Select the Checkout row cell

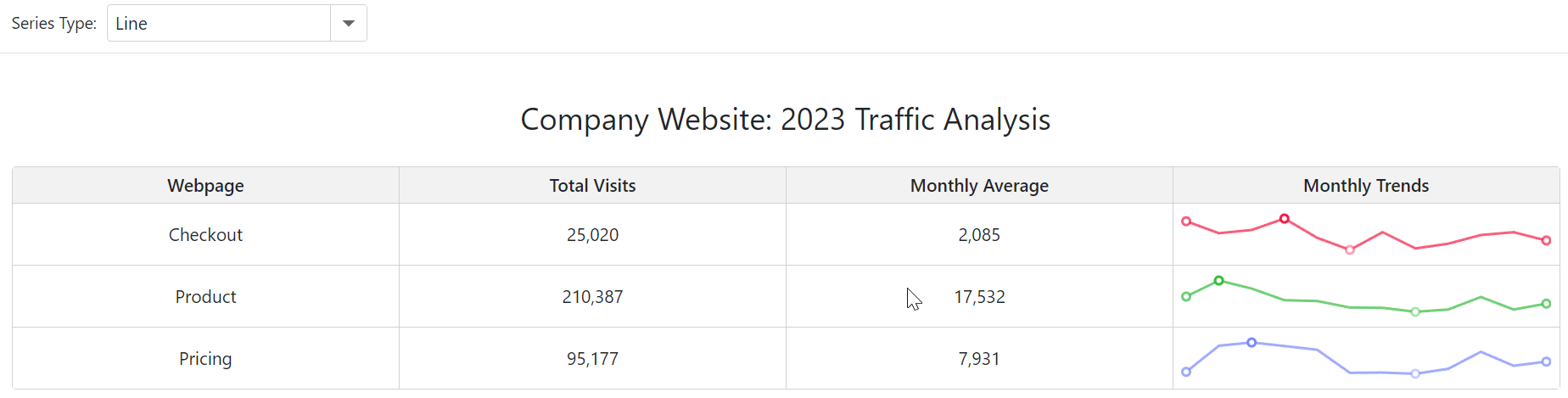pyautogui.click(x=206, y=234)
